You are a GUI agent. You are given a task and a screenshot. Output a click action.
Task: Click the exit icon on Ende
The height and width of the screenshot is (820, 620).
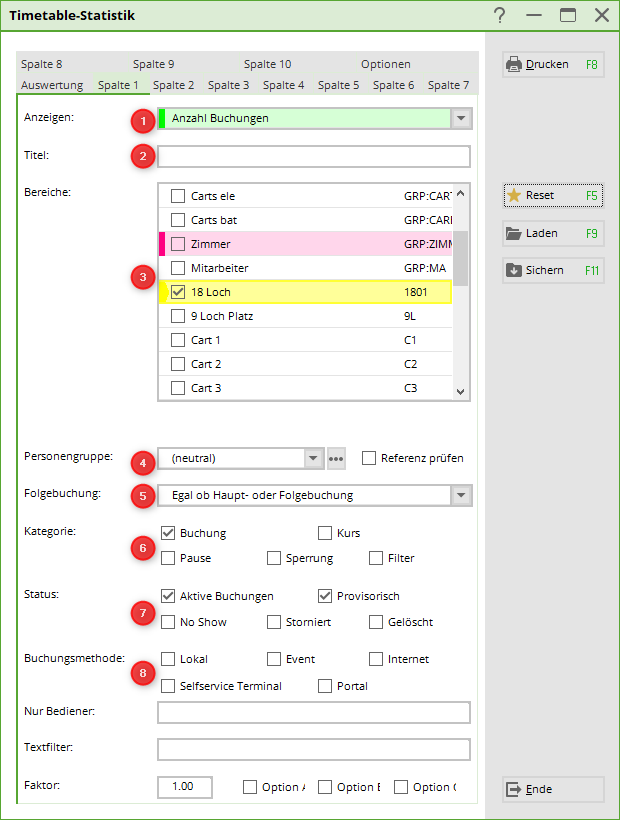[x=514, y=789]
